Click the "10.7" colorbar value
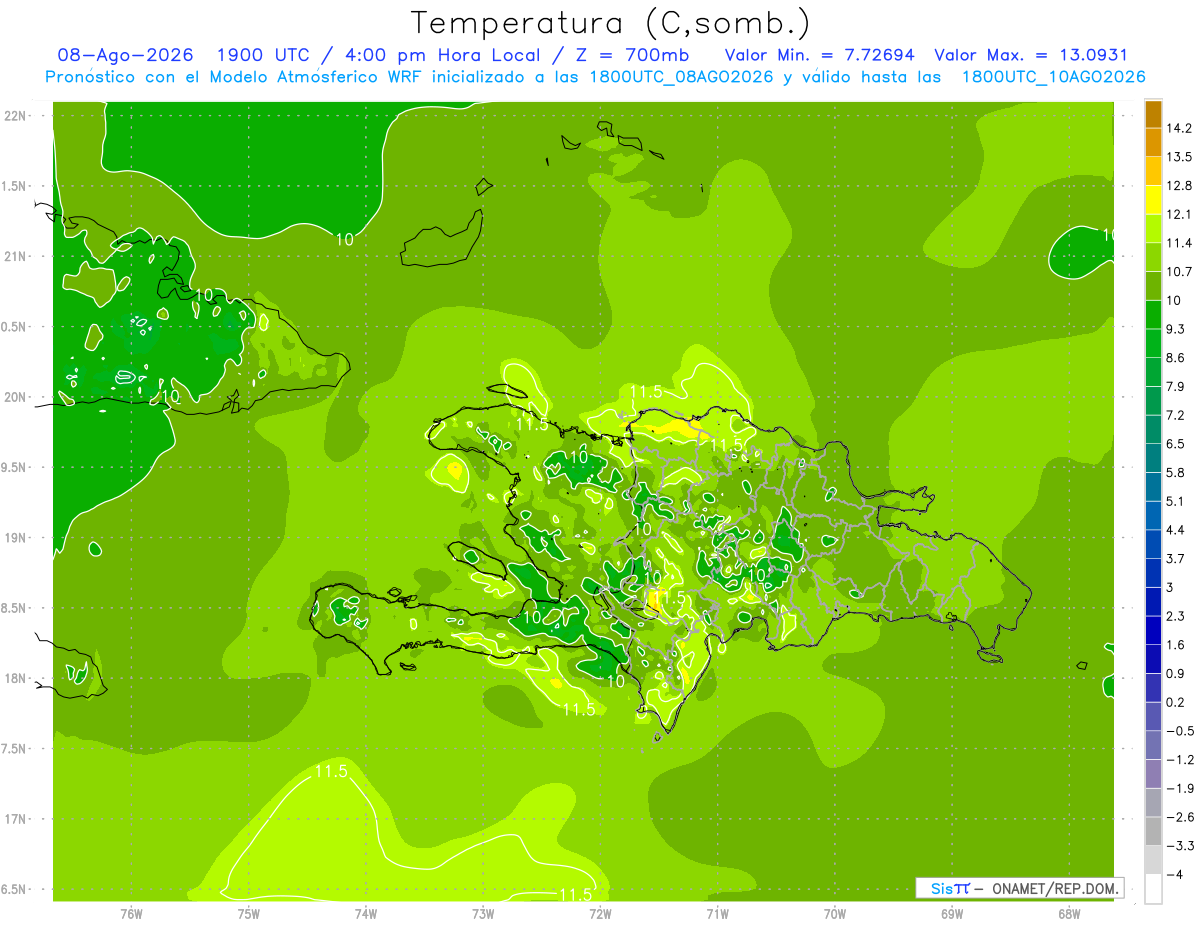This screenshot has width=1200, height=927. (1178, 272)
